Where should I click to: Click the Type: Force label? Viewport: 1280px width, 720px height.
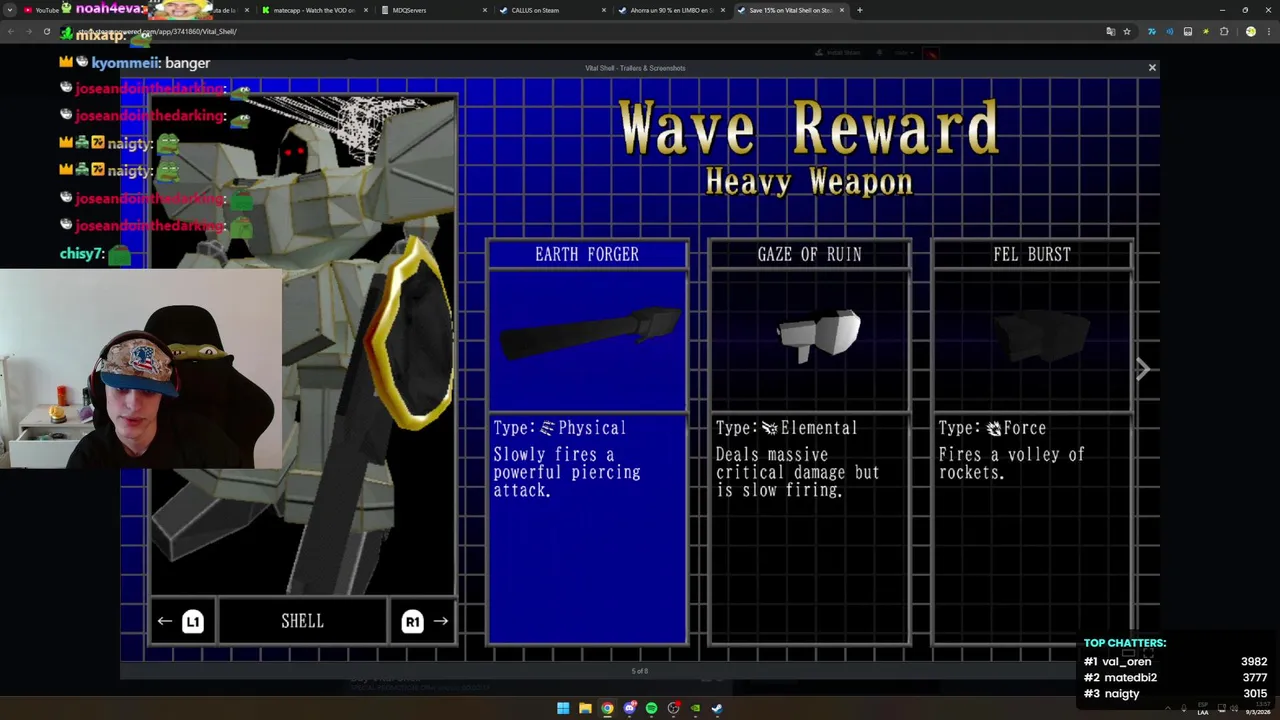tap(992, 428)
